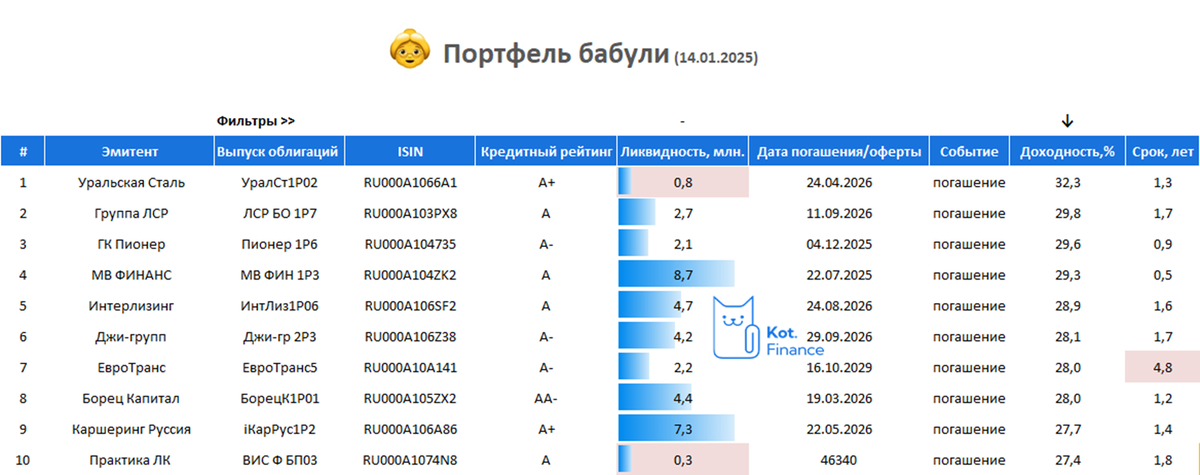Select the Кредитный рейтинг column header
Image resolution: width=1200 pixels, height=475 pixels.
(x=545, y=152)
